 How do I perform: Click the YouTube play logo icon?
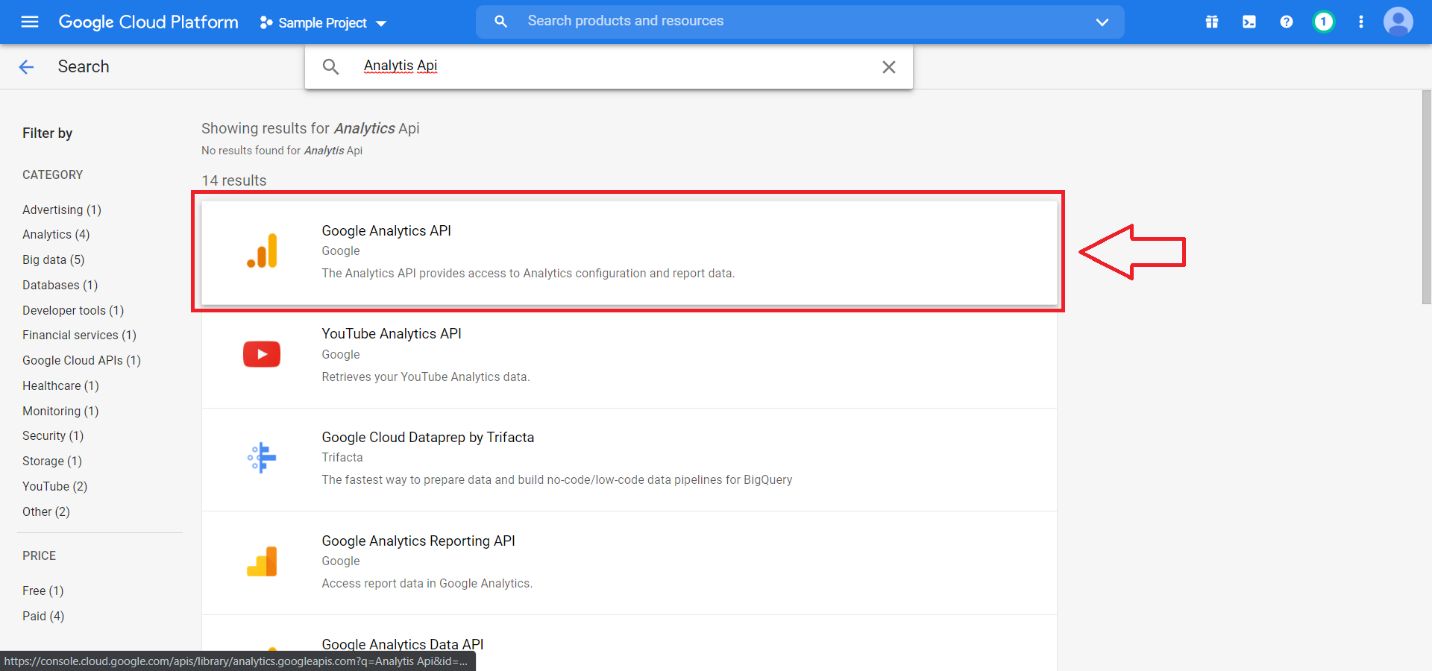pos(262,354)
